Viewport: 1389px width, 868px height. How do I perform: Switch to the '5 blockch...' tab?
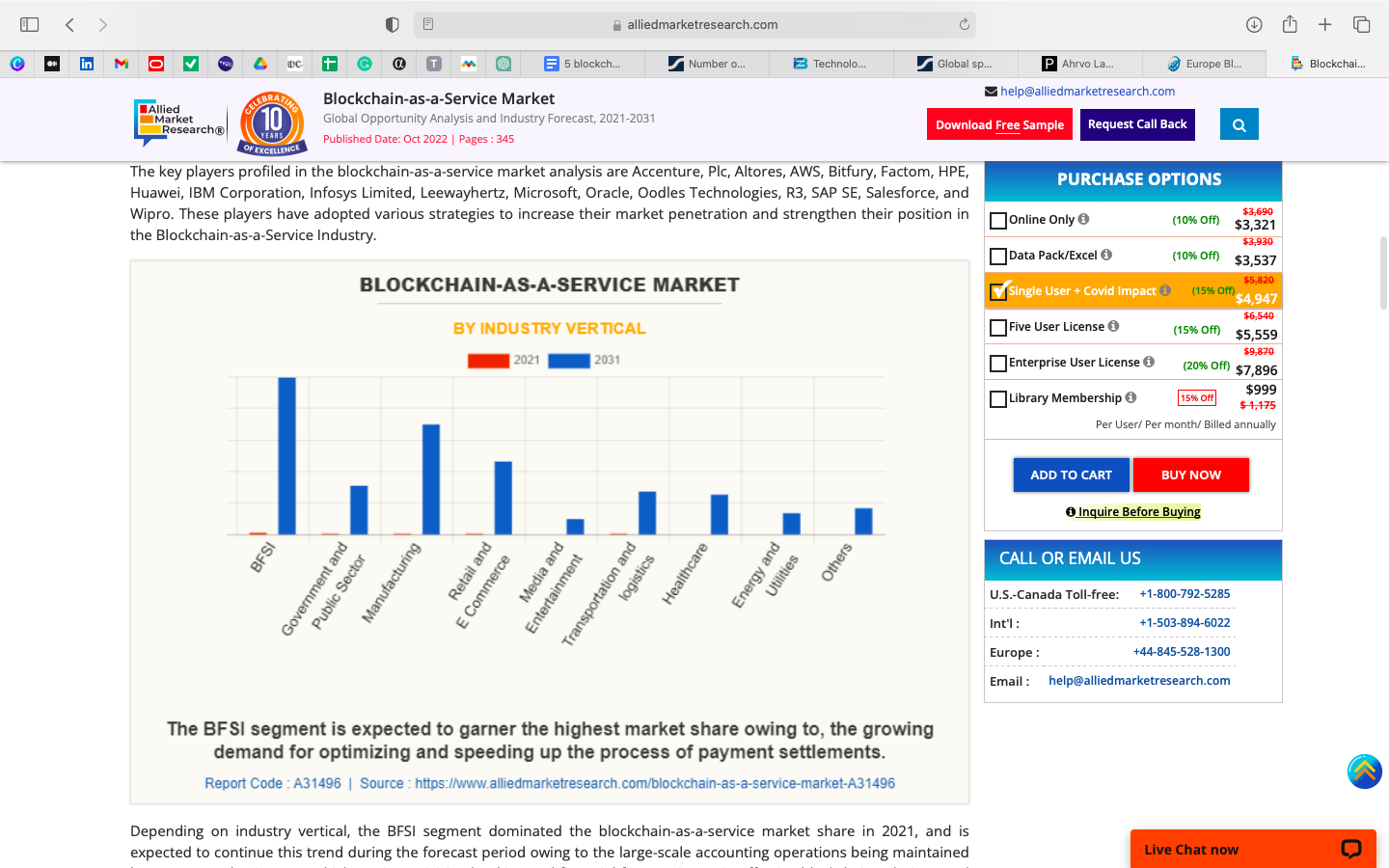(x=584, y=64)
